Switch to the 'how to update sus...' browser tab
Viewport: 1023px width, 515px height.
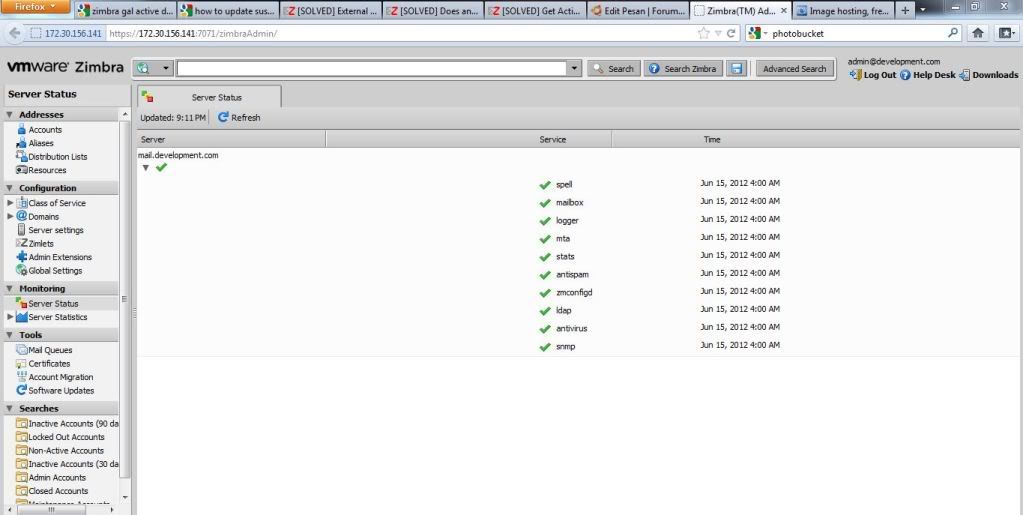pos(228,10)
